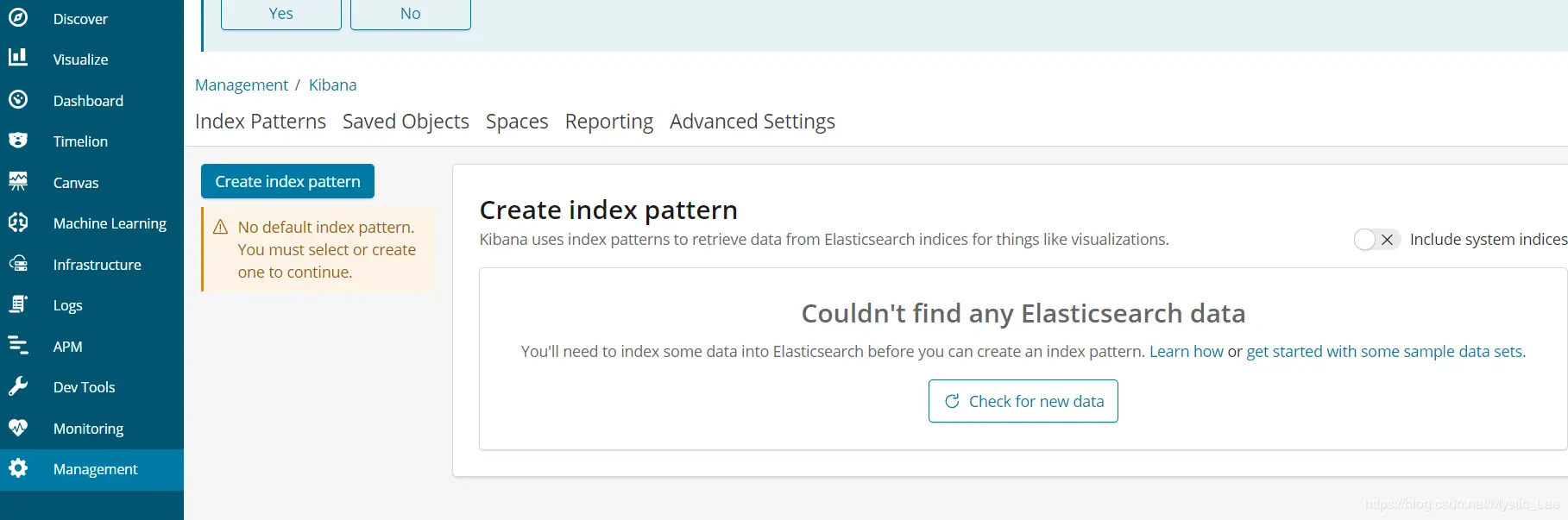Click the Logs document icon

(18, 304)
